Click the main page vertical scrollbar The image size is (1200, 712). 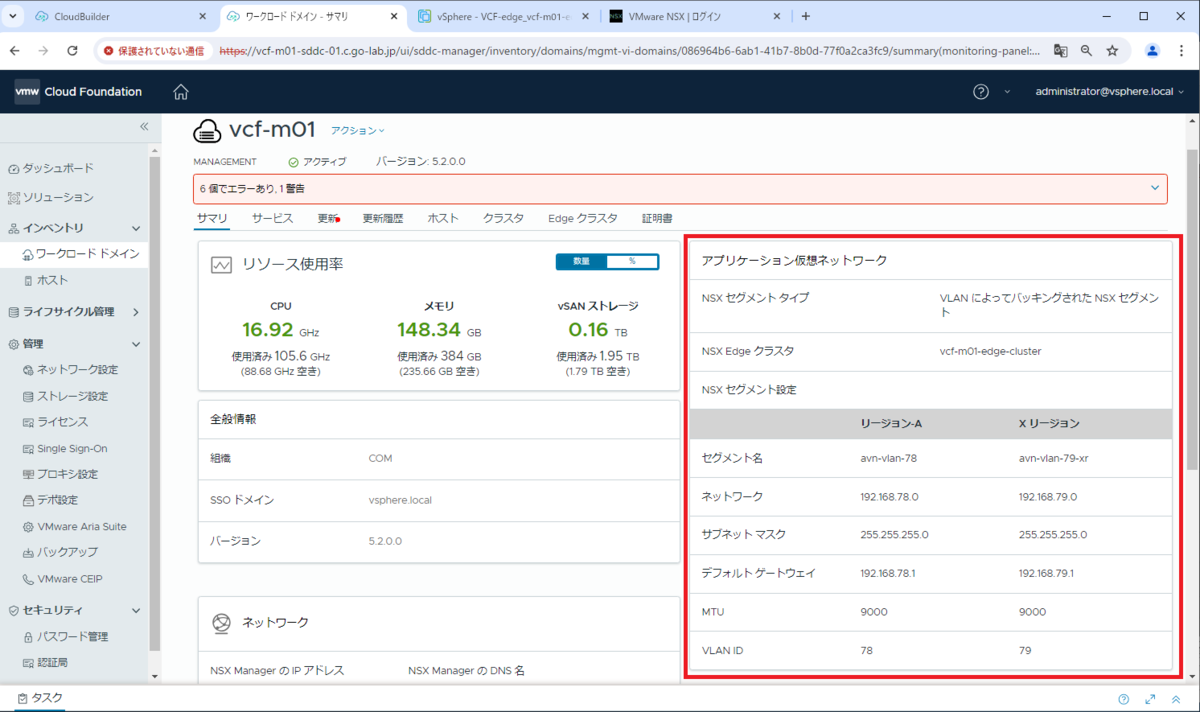coord(1191,310)
